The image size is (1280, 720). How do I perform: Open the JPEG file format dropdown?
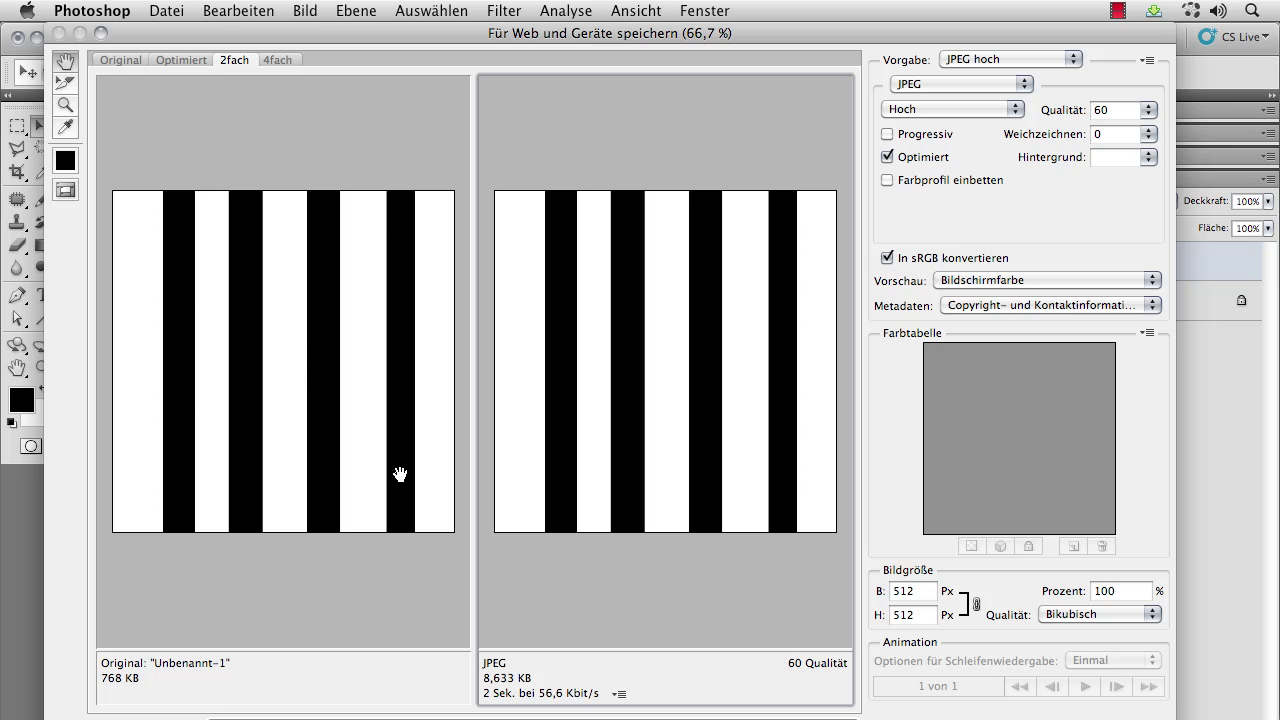(x=961, y=84)
